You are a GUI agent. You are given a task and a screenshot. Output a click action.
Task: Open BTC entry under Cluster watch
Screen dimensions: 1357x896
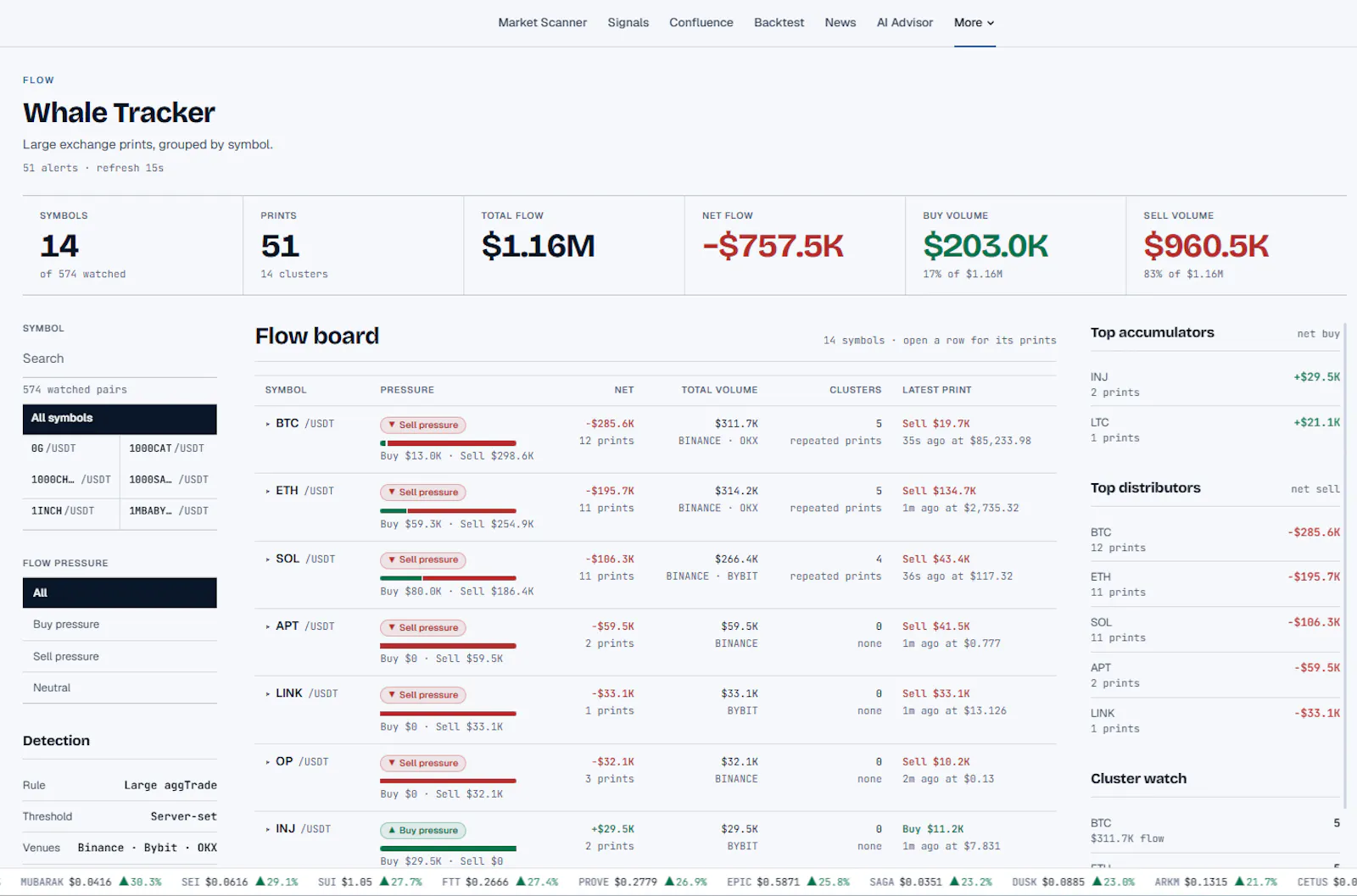(1215, 830)
